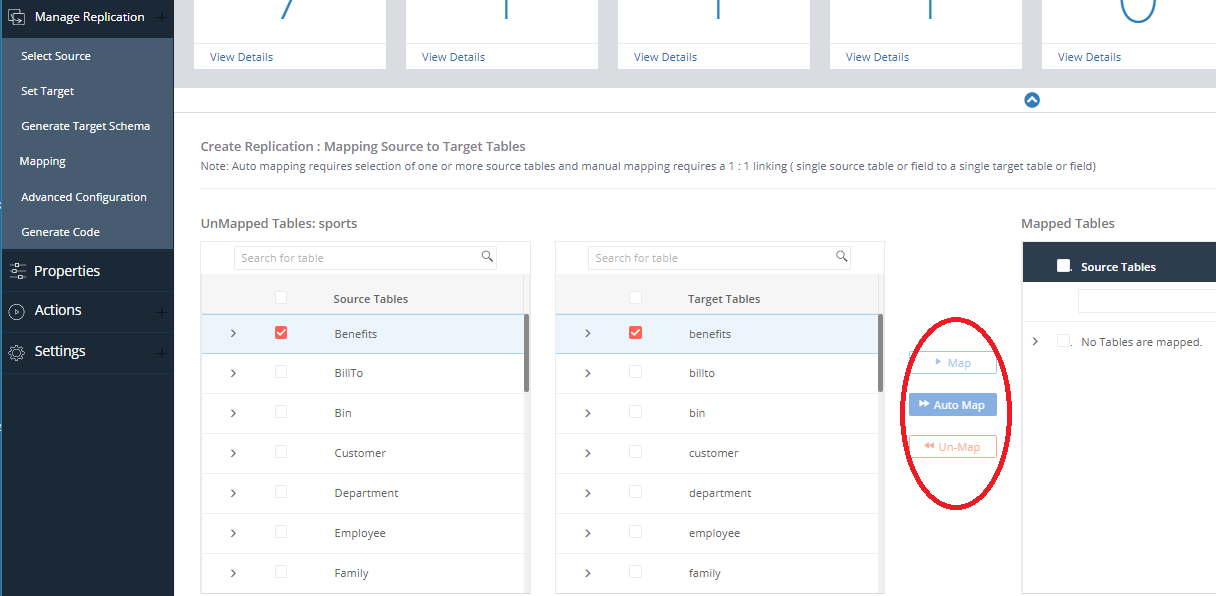This screenshot has height=596, width=1216.
Task: Click the search magnifier in target table search
Action: click(x=842, y=257)
